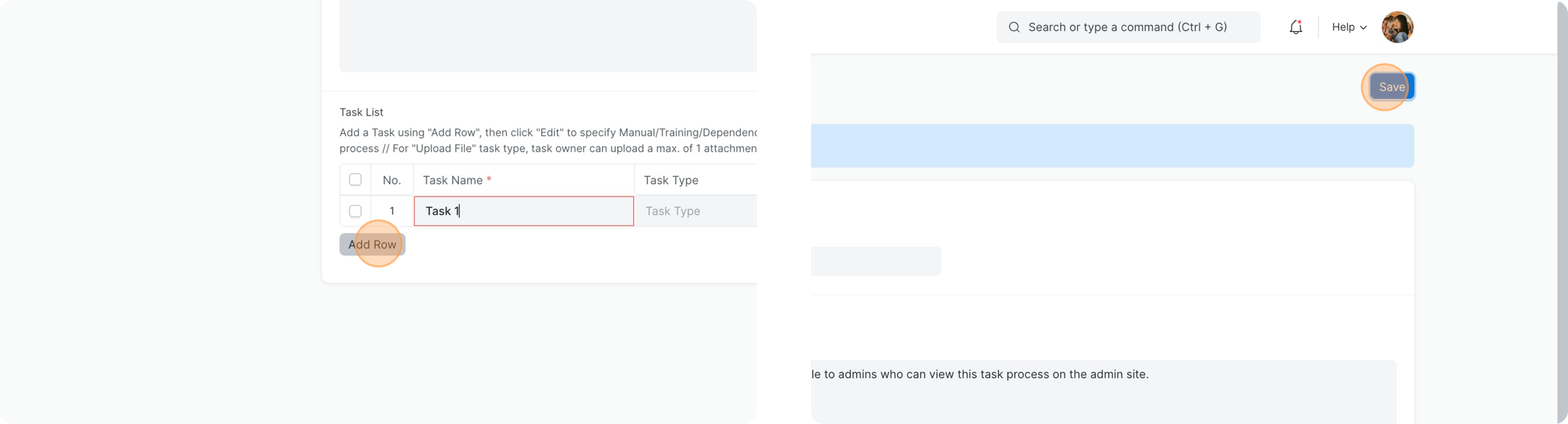The width and height of the screenshot is (1568, 424).
Task: Tick the select-all checkbox in the Task List header
Action: (356, 180)
